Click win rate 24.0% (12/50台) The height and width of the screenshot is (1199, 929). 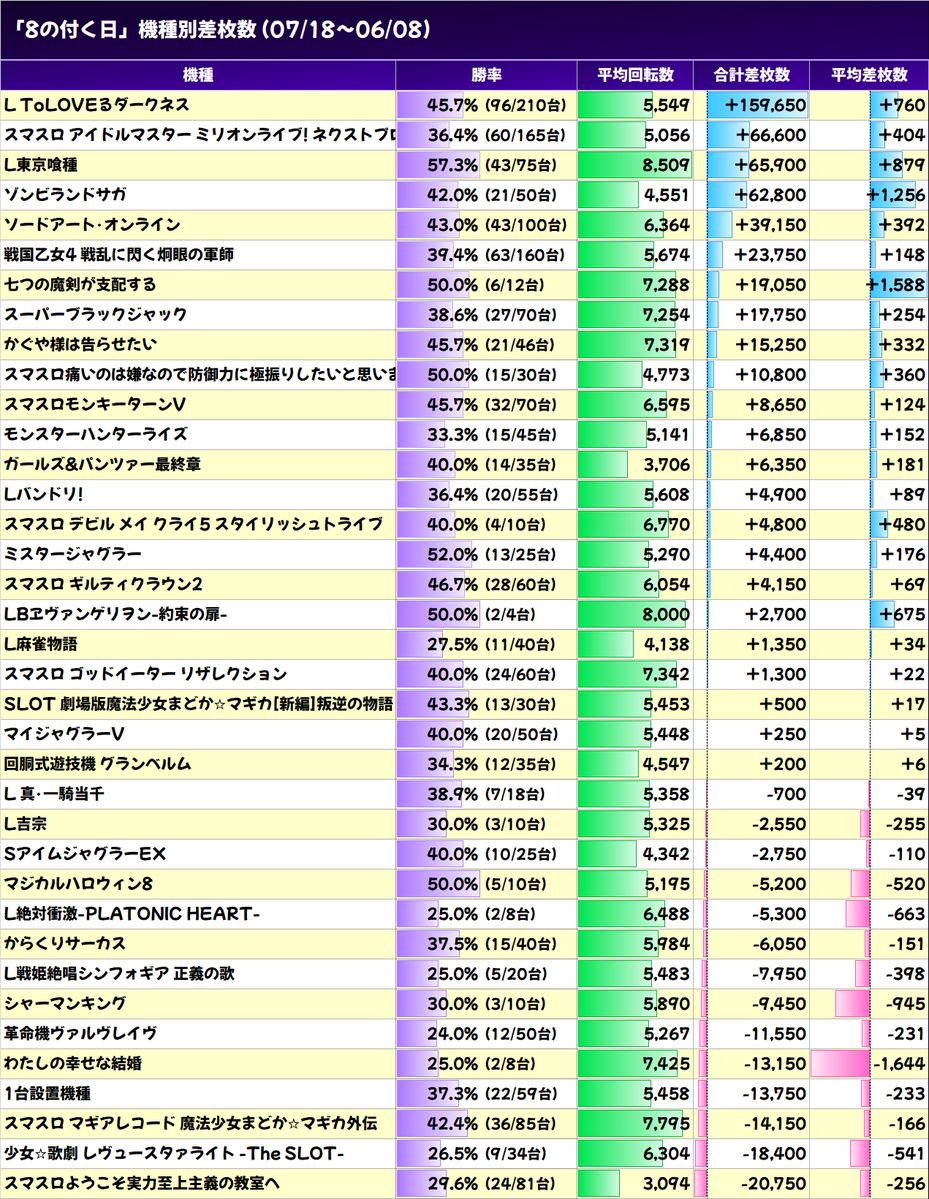492,1033
